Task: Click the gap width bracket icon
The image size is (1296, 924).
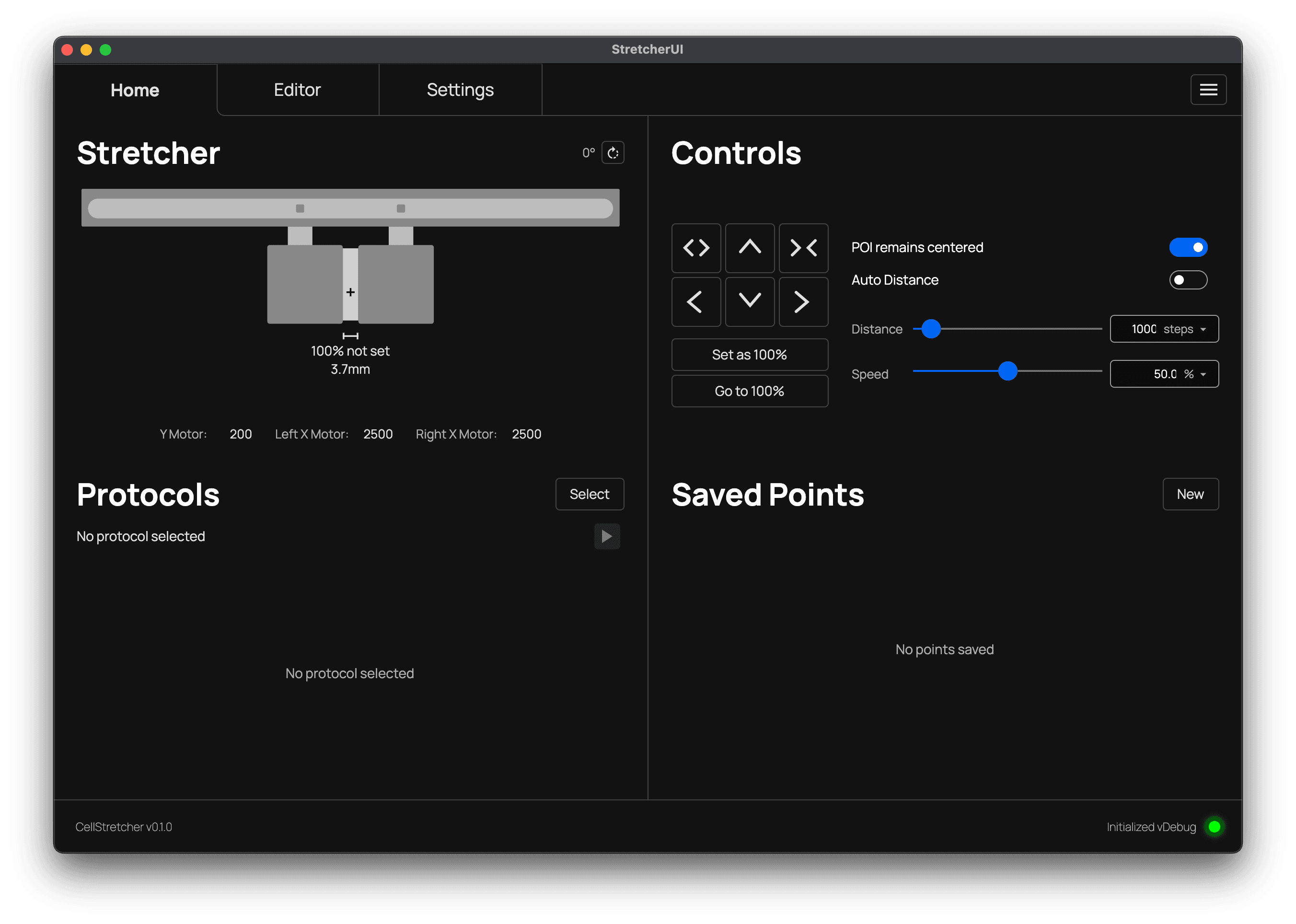Action: [350, 335]
